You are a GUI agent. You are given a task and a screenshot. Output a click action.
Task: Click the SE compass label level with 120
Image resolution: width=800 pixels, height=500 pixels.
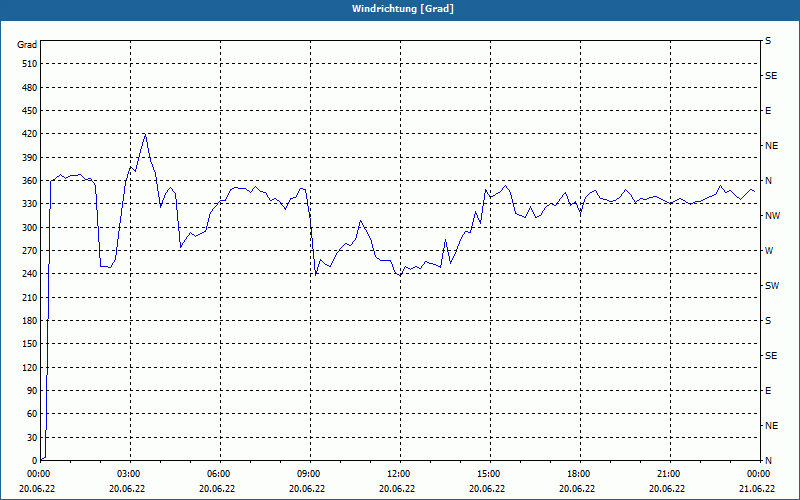(771, 356)
